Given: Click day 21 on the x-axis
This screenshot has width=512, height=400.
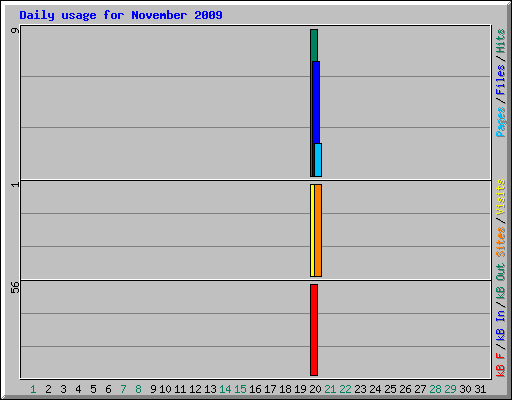Looking at the screenshot, I should click(330, 389).
